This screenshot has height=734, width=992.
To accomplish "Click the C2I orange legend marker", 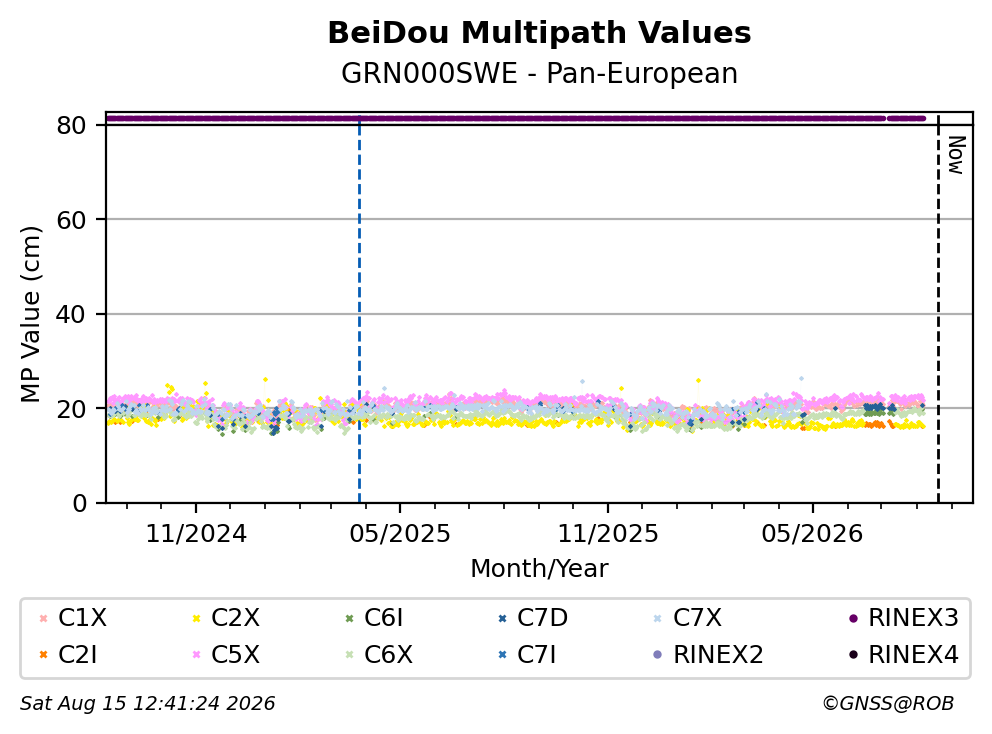I will pyautogui.click(x=43, y=655).
